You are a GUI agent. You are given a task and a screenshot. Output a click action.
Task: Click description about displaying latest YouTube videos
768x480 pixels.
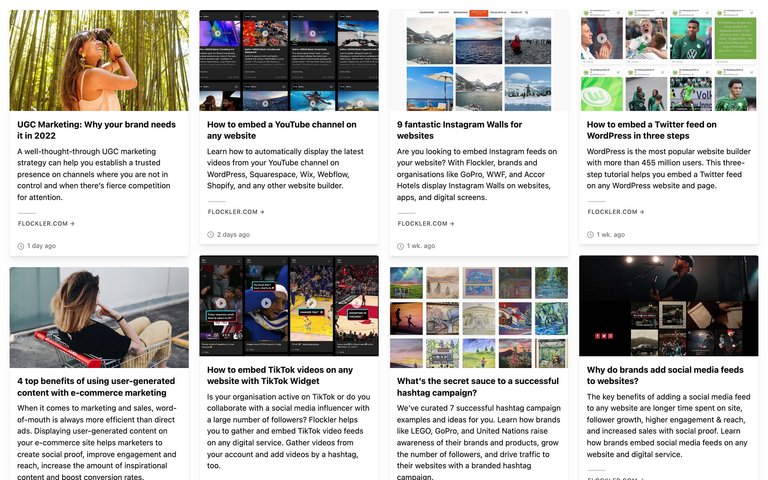coord(285,168)
